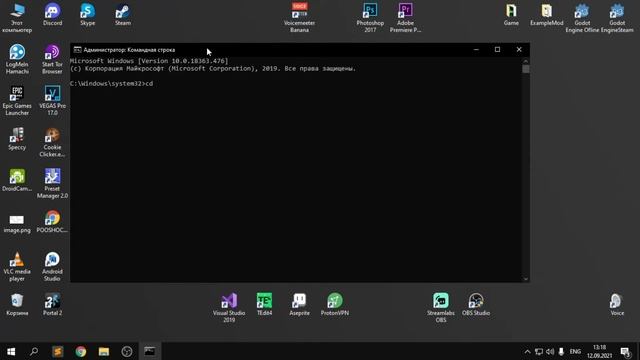640x360 pixels.
Task: Click OBS icon in the taskbar
Action: coord(127,351)
